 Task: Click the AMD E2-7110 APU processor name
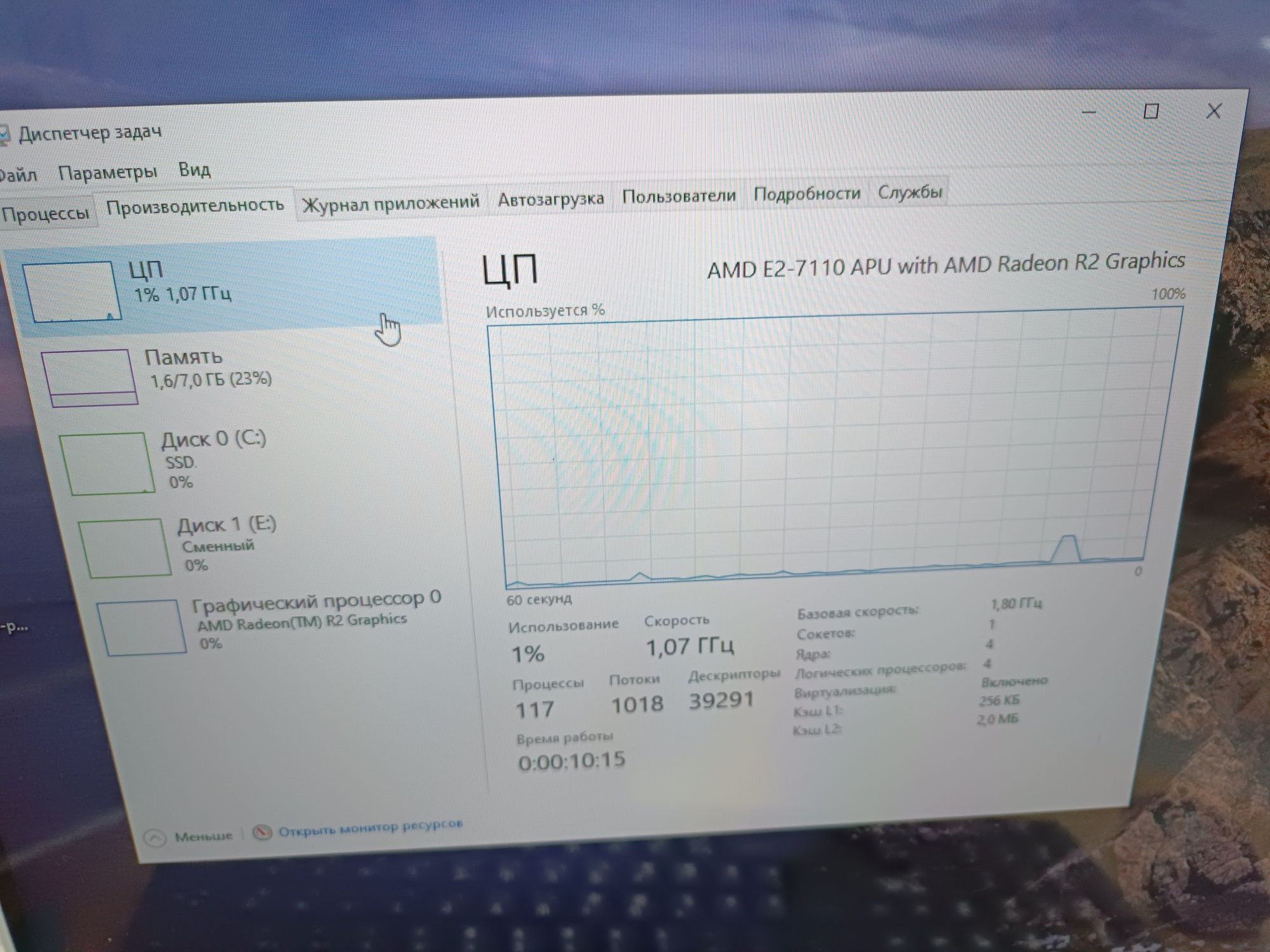pos(946,264)
